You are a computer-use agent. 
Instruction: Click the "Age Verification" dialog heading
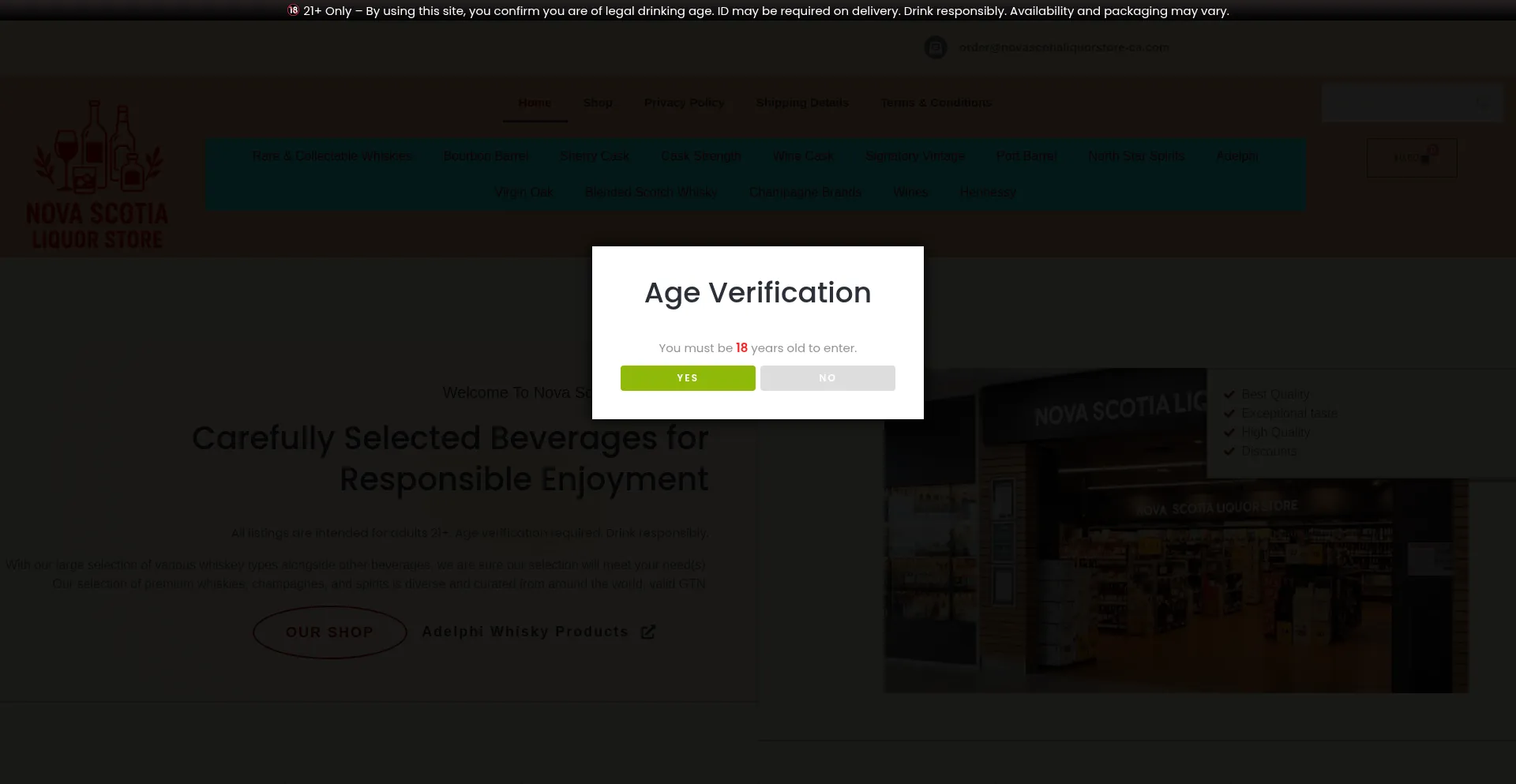coord(758,293)
